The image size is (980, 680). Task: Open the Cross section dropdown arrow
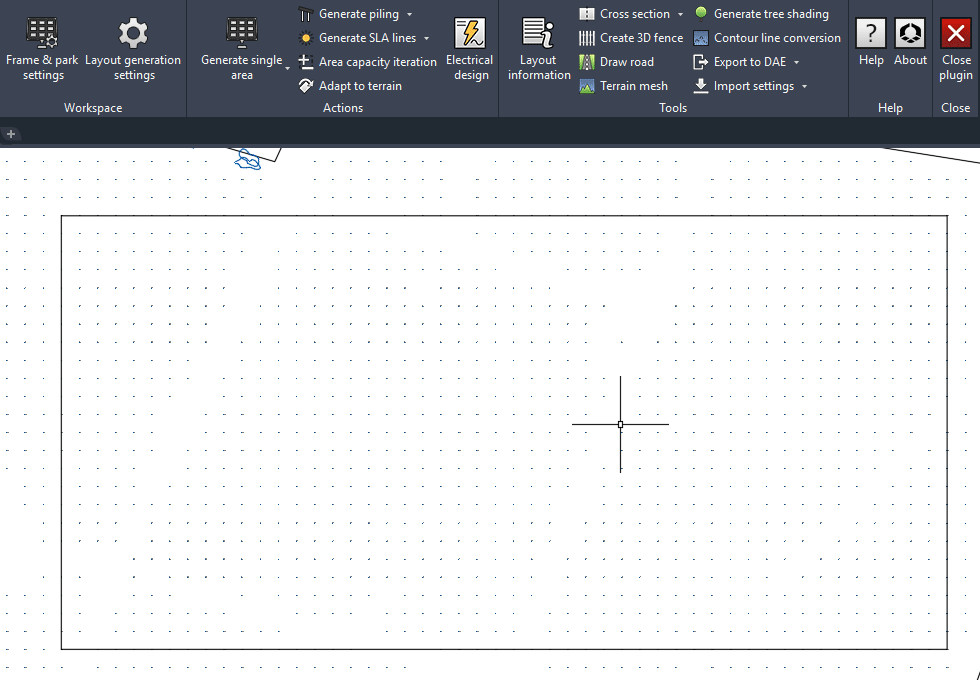coord(681,15)
